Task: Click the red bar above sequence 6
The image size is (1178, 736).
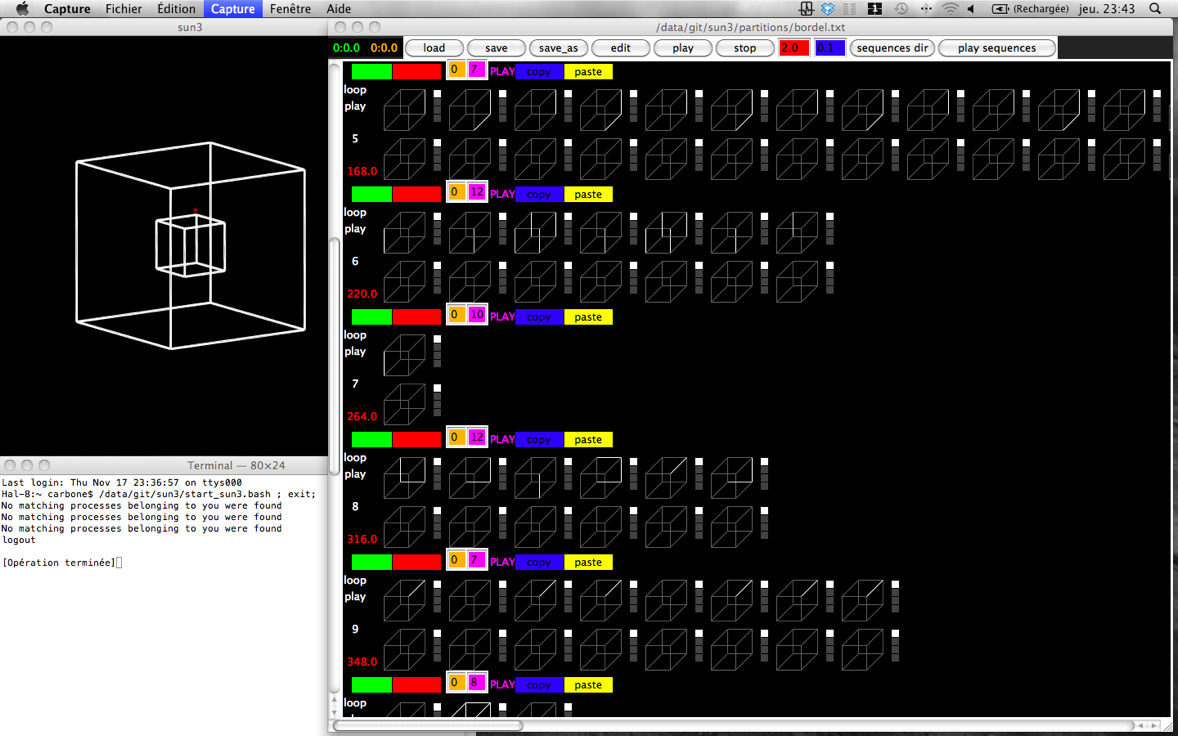Action: pyautogui.click(x=417, y=194)
